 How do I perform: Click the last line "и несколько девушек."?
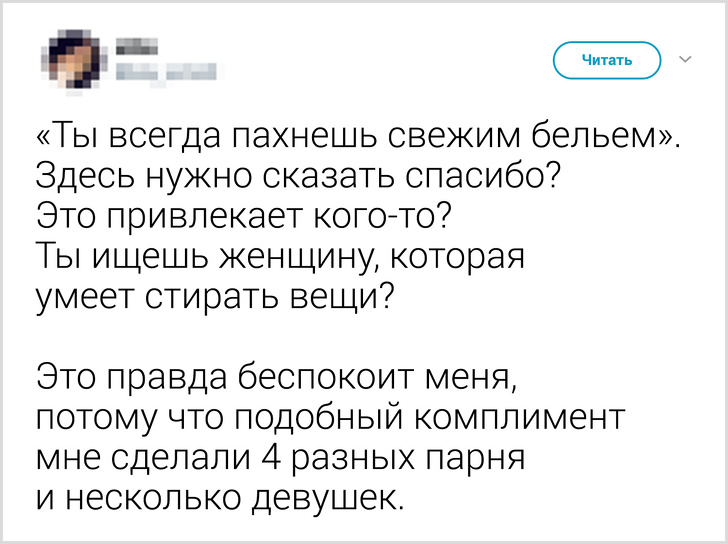[x=220, y=498]
